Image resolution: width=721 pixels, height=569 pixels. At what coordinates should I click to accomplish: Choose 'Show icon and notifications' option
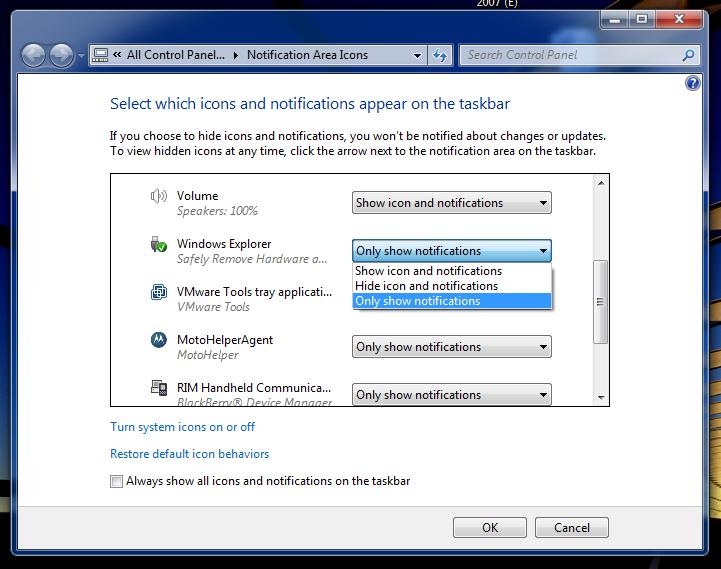[429, 271]
